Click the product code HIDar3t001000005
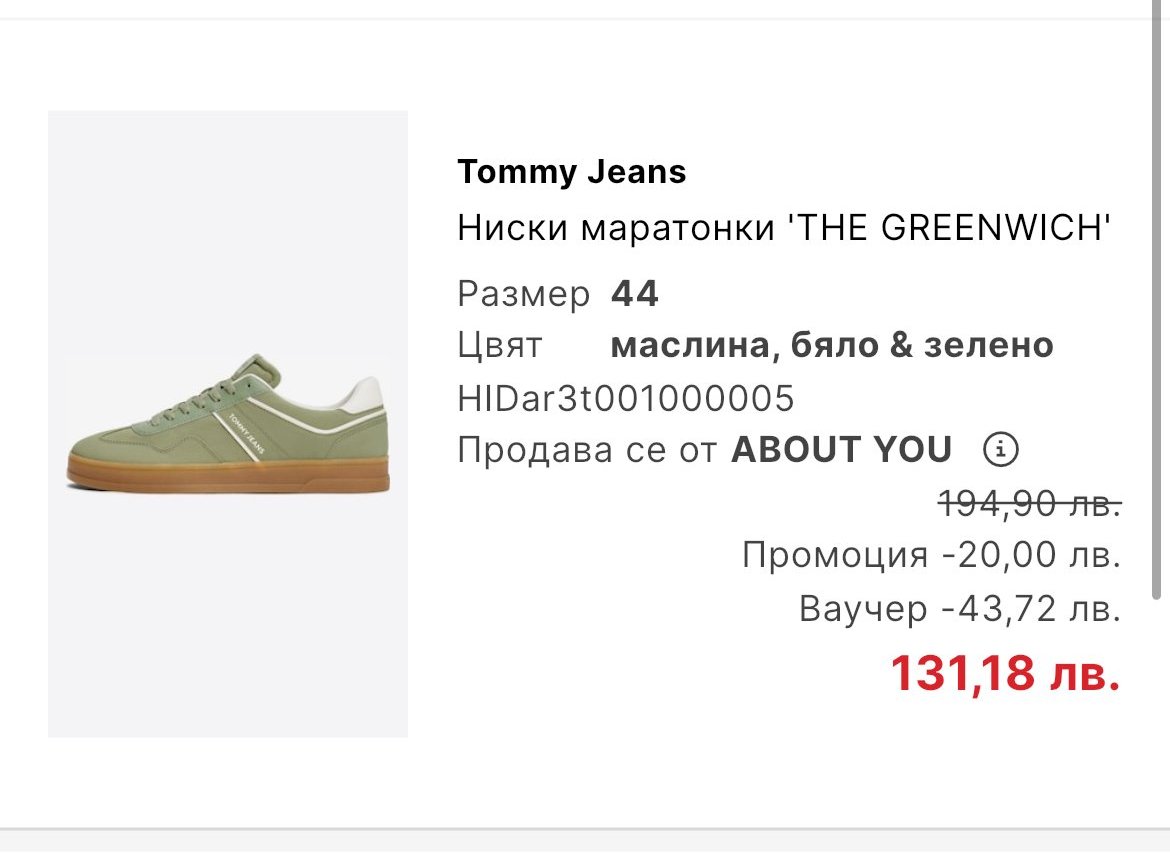The width and height of the screenshot is (1170, 857). pos(625,398)
